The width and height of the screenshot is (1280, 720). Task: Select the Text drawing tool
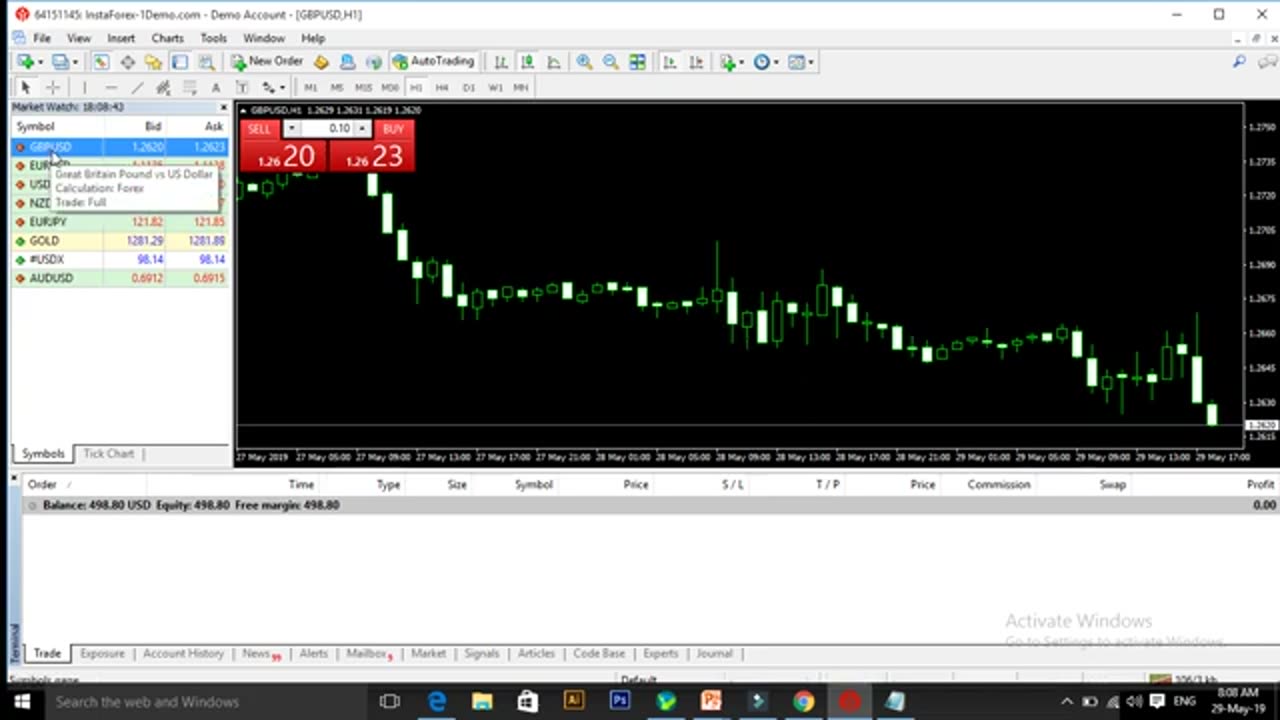[215, 88]
